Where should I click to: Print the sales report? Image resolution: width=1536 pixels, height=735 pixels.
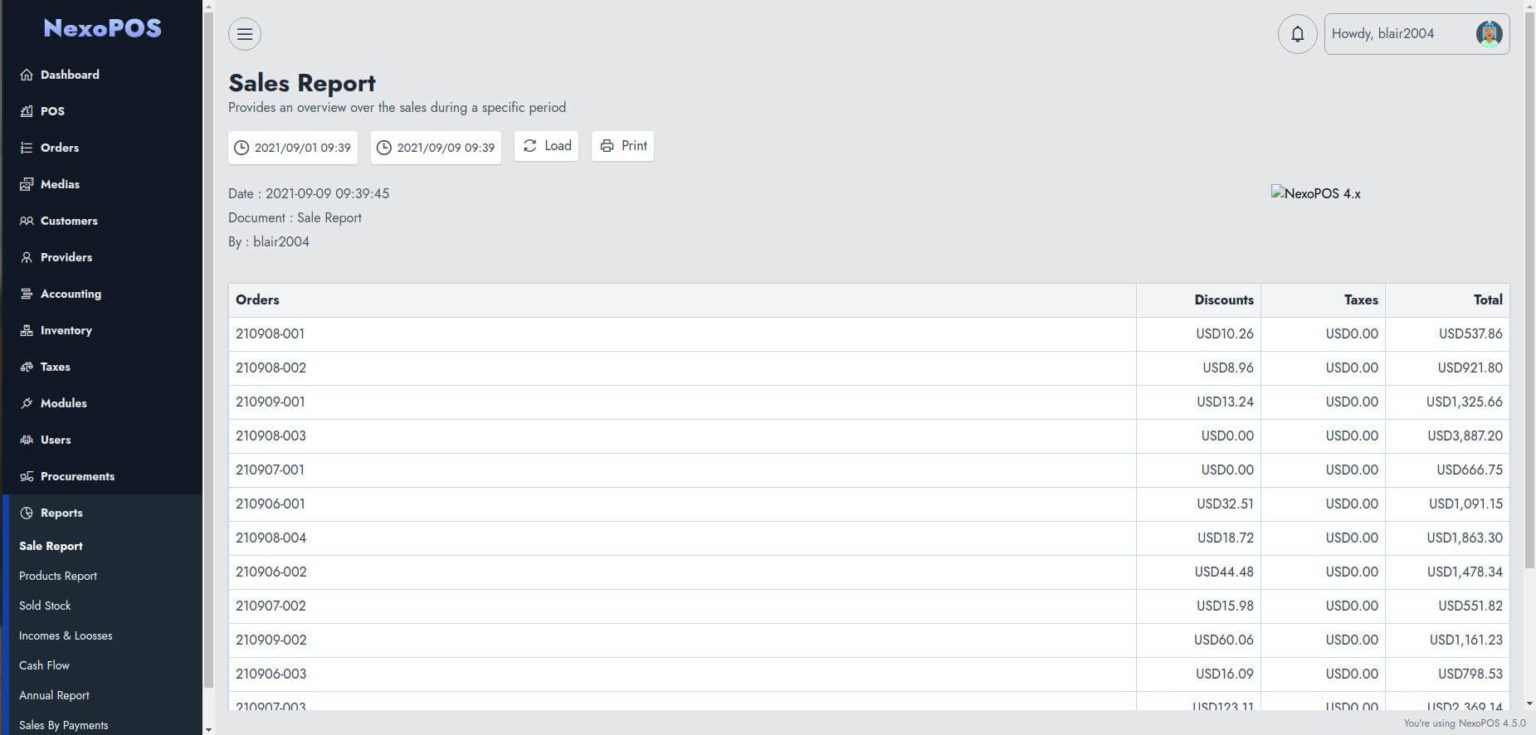click(622, 145)
